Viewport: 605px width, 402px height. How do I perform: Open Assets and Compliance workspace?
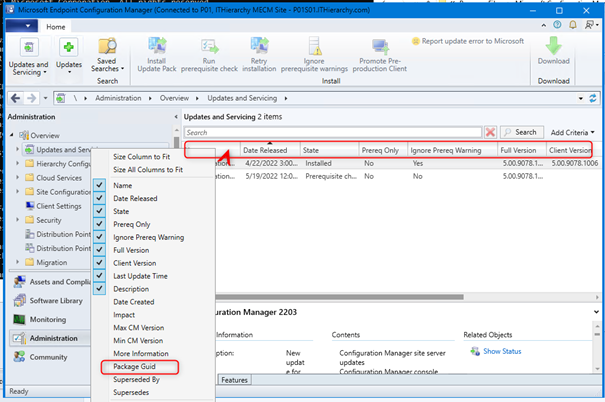point(52,282)
